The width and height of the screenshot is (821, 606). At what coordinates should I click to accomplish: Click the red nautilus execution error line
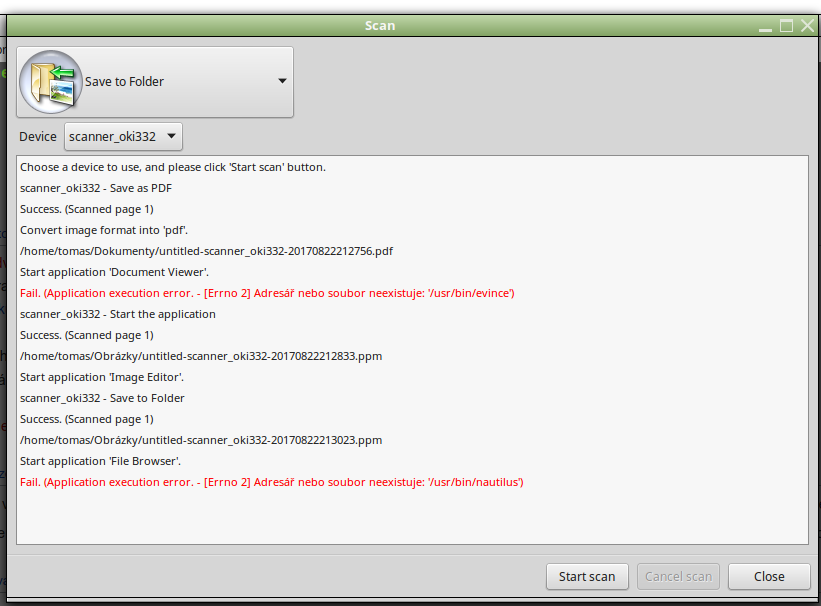[272, 482]
